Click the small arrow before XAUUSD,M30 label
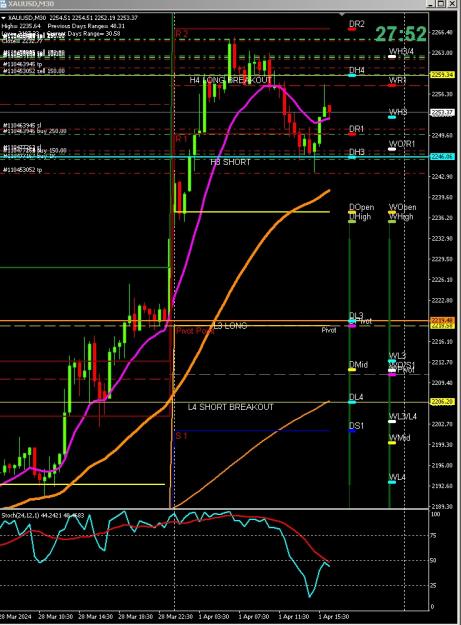This screenshot has height=625, width=461. click(x=3, y=18)
